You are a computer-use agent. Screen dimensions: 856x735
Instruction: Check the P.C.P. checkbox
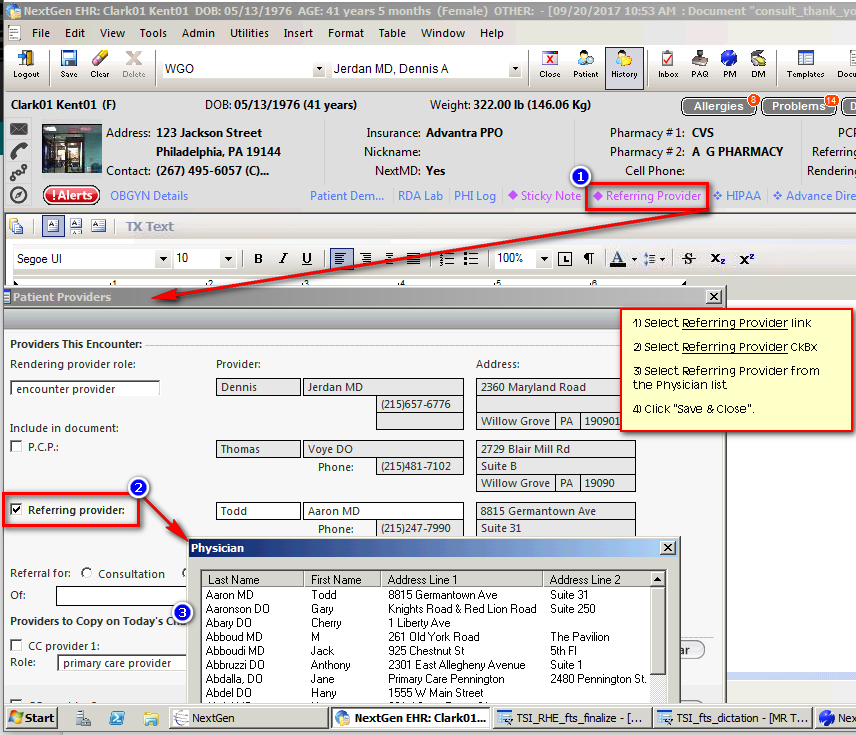pyautogui.click(x=16, y=446)
